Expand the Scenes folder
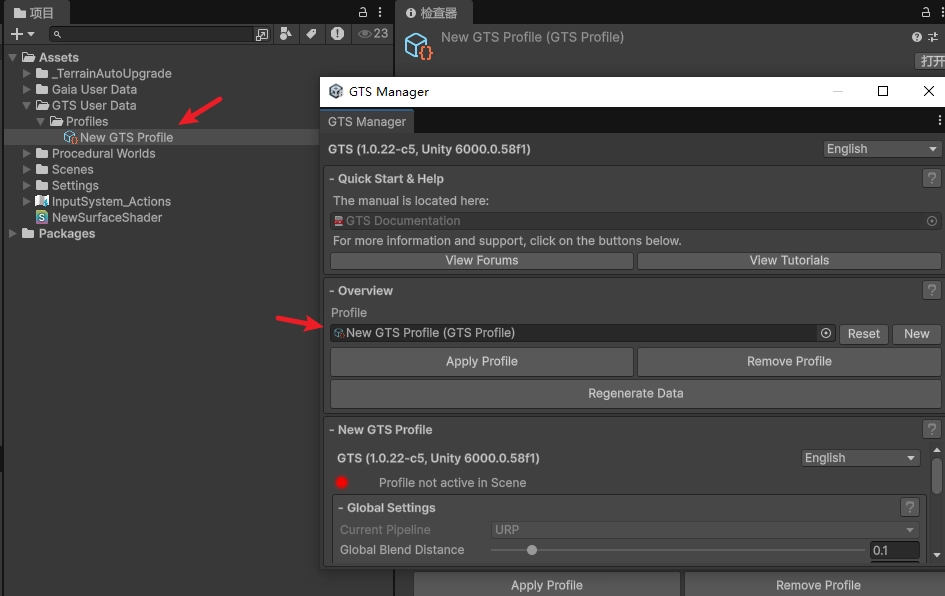The height and width of the screenshot is (596, 945). click(x=26, y=169)
